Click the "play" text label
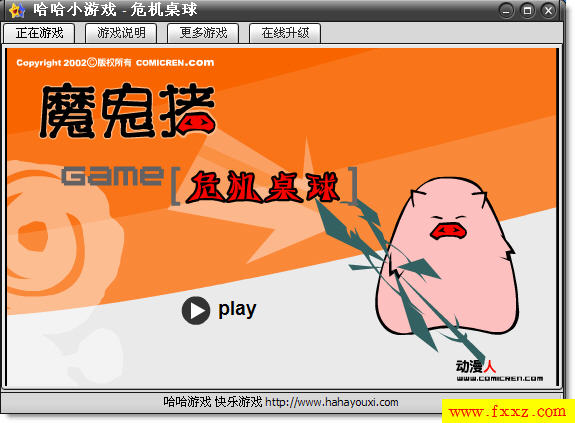 tap(237, 310)
